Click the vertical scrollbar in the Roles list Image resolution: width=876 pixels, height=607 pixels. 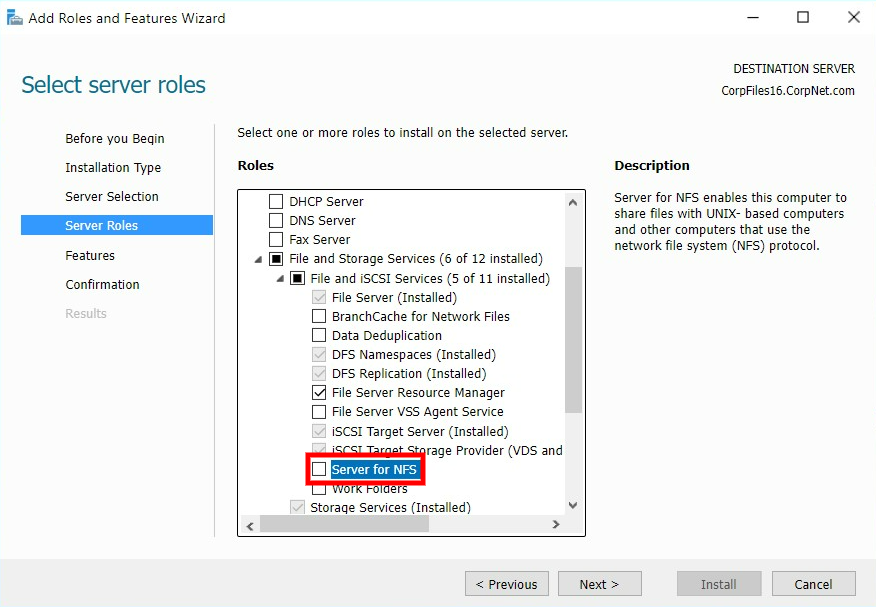click(x=572, y=350)
